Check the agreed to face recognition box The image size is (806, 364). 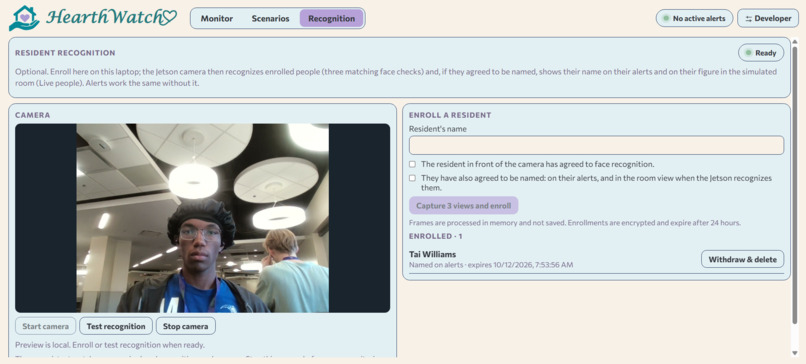[412, 165]
